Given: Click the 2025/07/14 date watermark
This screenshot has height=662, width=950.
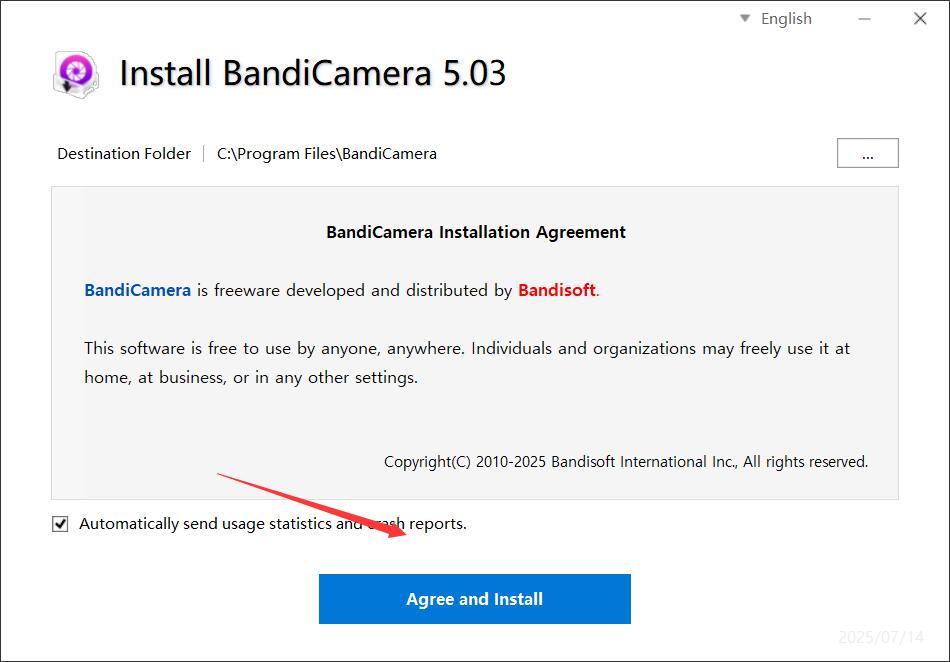Looking at the screenshot, I should (879, 637).
